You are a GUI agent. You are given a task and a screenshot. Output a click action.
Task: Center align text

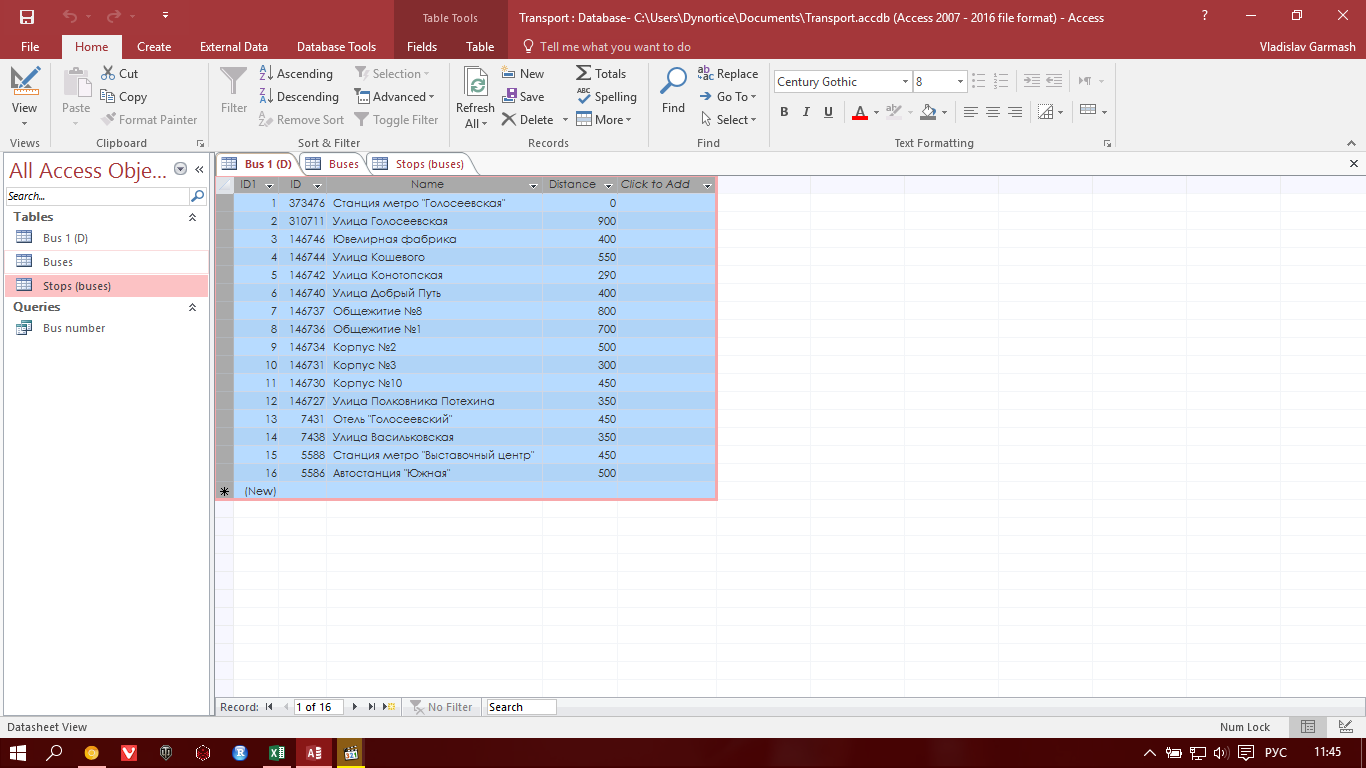point(992,112)
